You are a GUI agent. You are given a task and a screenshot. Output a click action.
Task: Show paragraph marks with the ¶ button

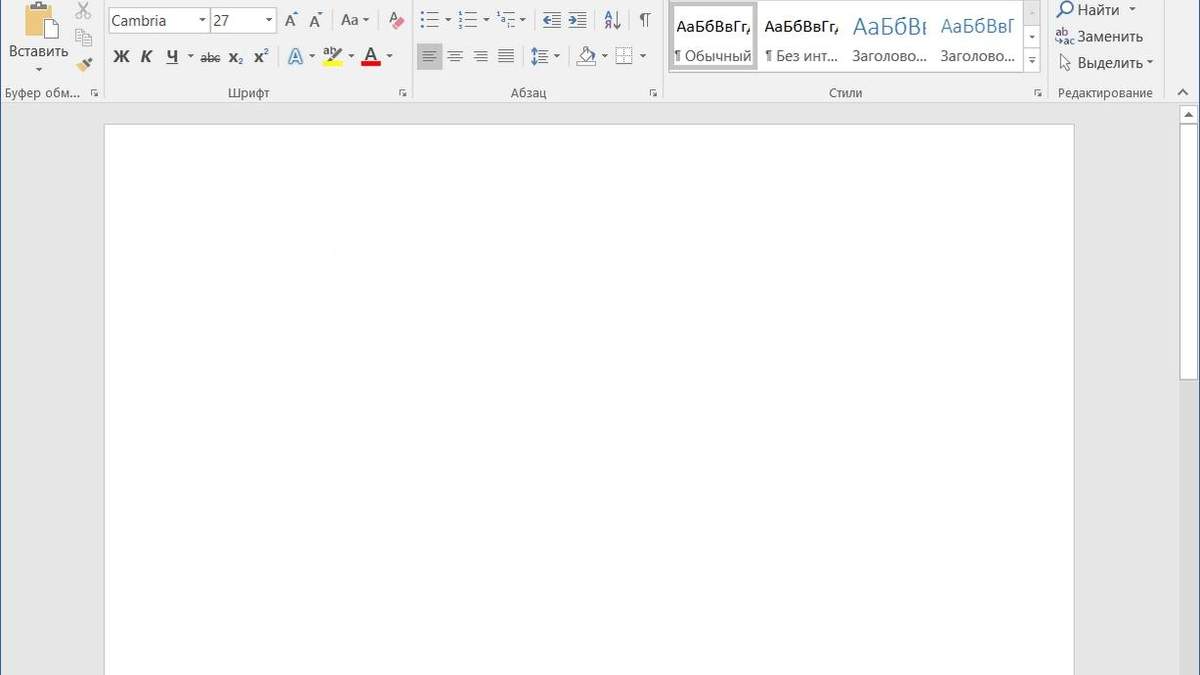point(645,20)
